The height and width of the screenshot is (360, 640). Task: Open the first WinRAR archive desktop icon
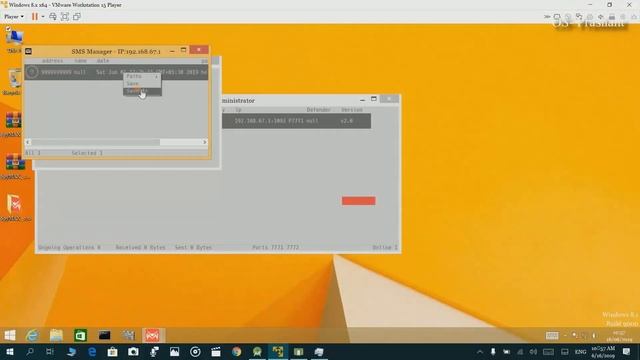pos(15,124)
